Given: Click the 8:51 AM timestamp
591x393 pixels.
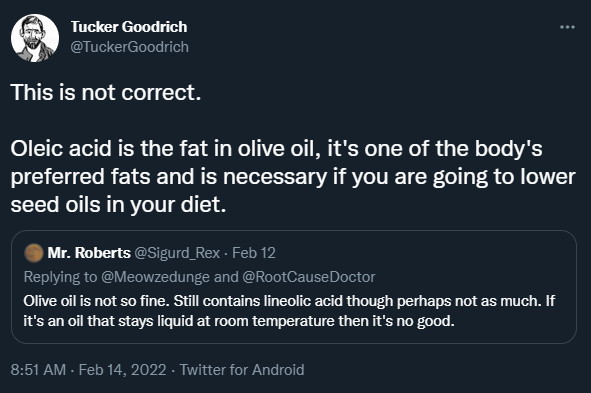Looking at the screenshot, I should tap(38, 370).
